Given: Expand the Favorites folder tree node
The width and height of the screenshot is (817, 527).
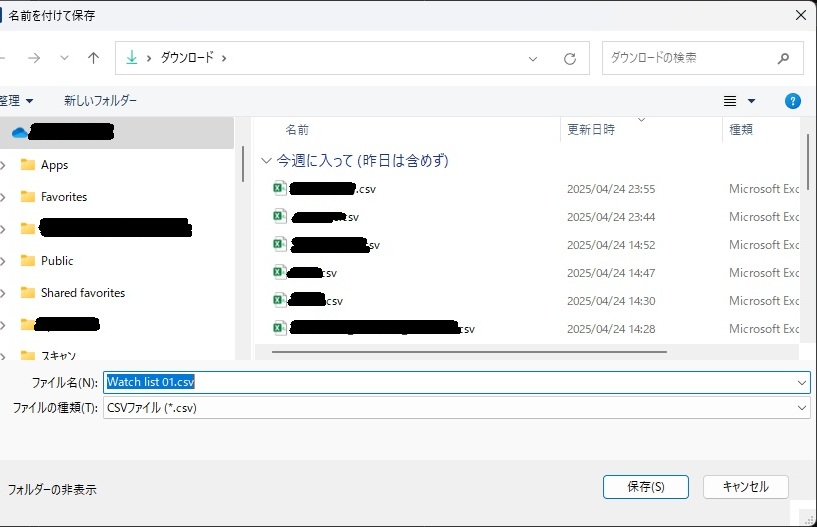Looking at the screenshot, I should (x=3, y=198).
